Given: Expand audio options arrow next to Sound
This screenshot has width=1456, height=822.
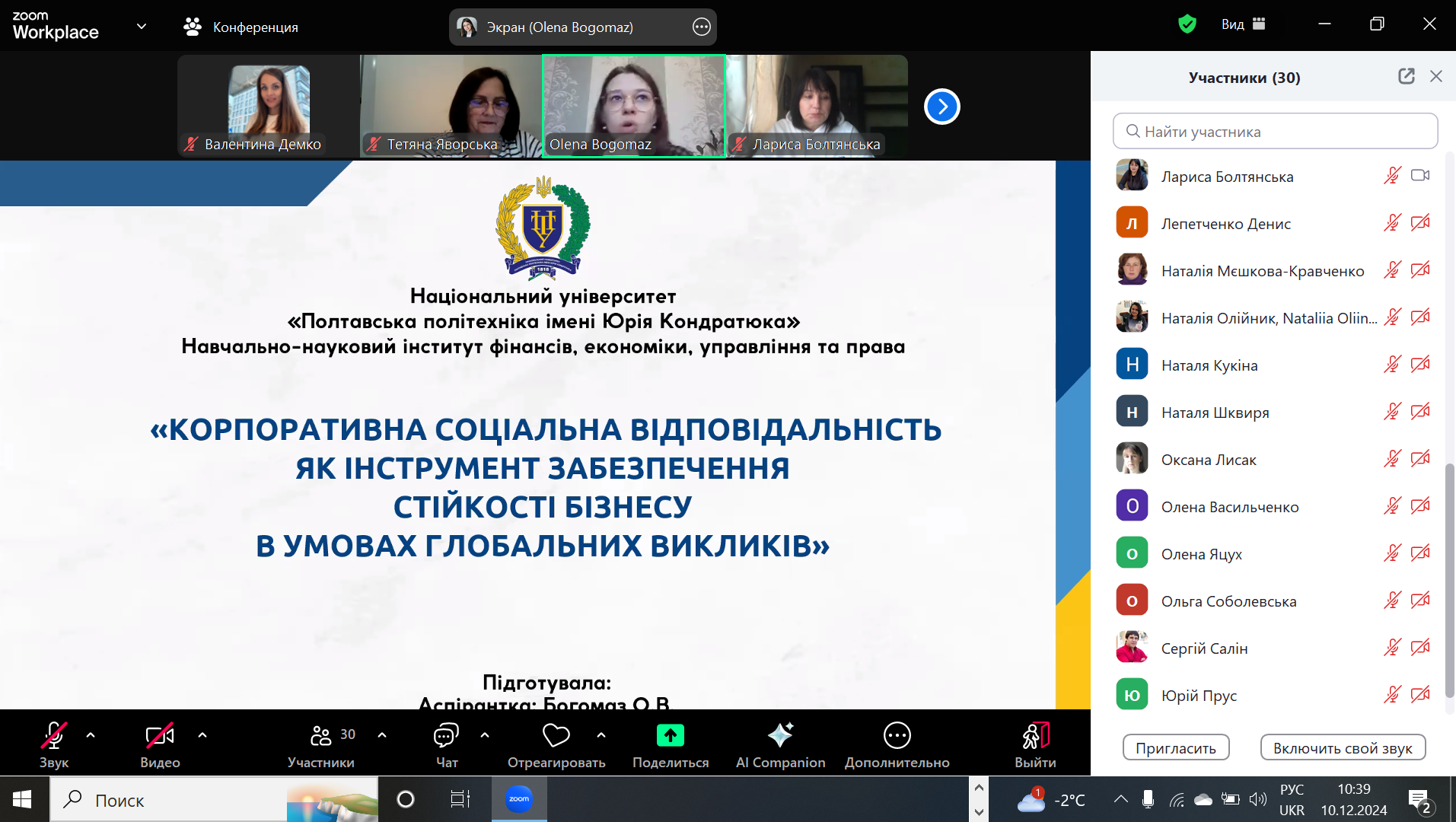Looking at the screenshot, I should [x=91, y=735].
